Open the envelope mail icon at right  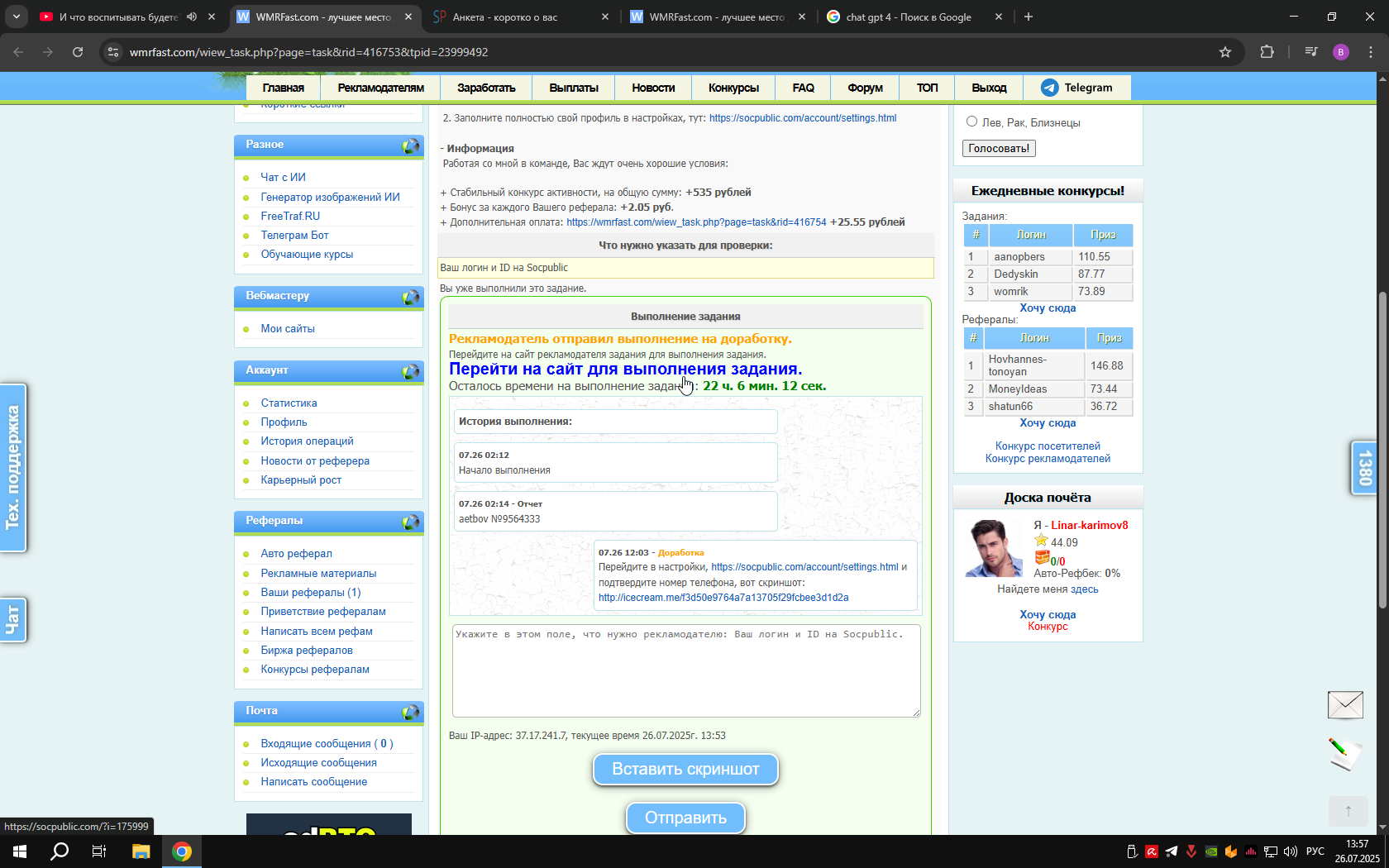pyautogui.click(x=1345, y=705)
